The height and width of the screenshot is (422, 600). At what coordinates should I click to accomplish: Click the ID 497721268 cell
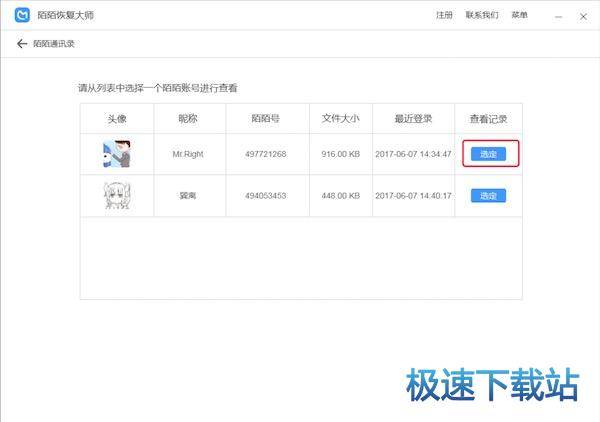tap(266, 154)
